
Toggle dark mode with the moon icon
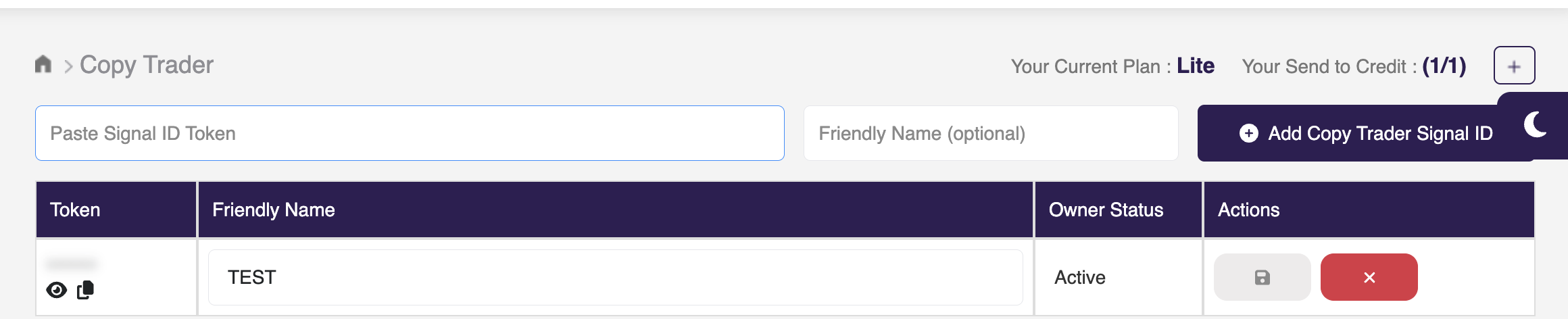pos(1536,125)
